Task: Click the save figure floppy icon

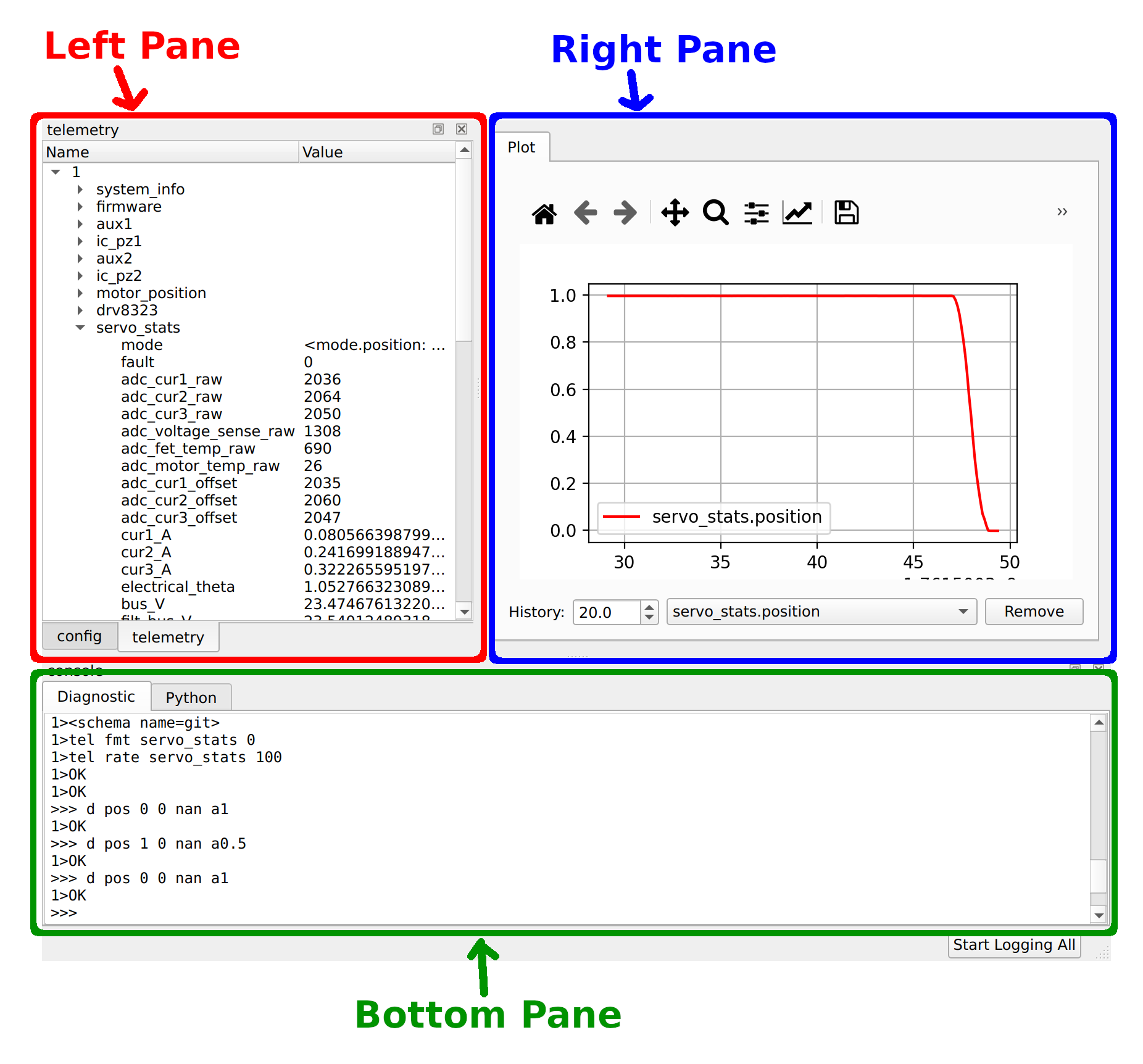Action: (846, 213)
